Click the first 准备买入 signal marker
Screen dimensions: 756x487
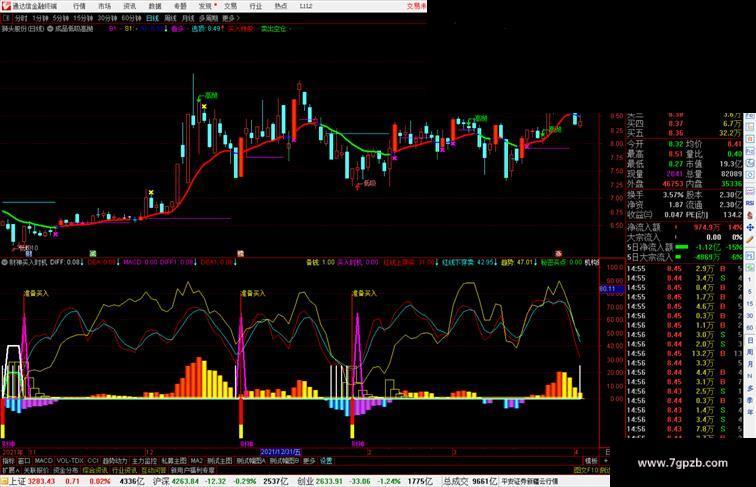37,293
